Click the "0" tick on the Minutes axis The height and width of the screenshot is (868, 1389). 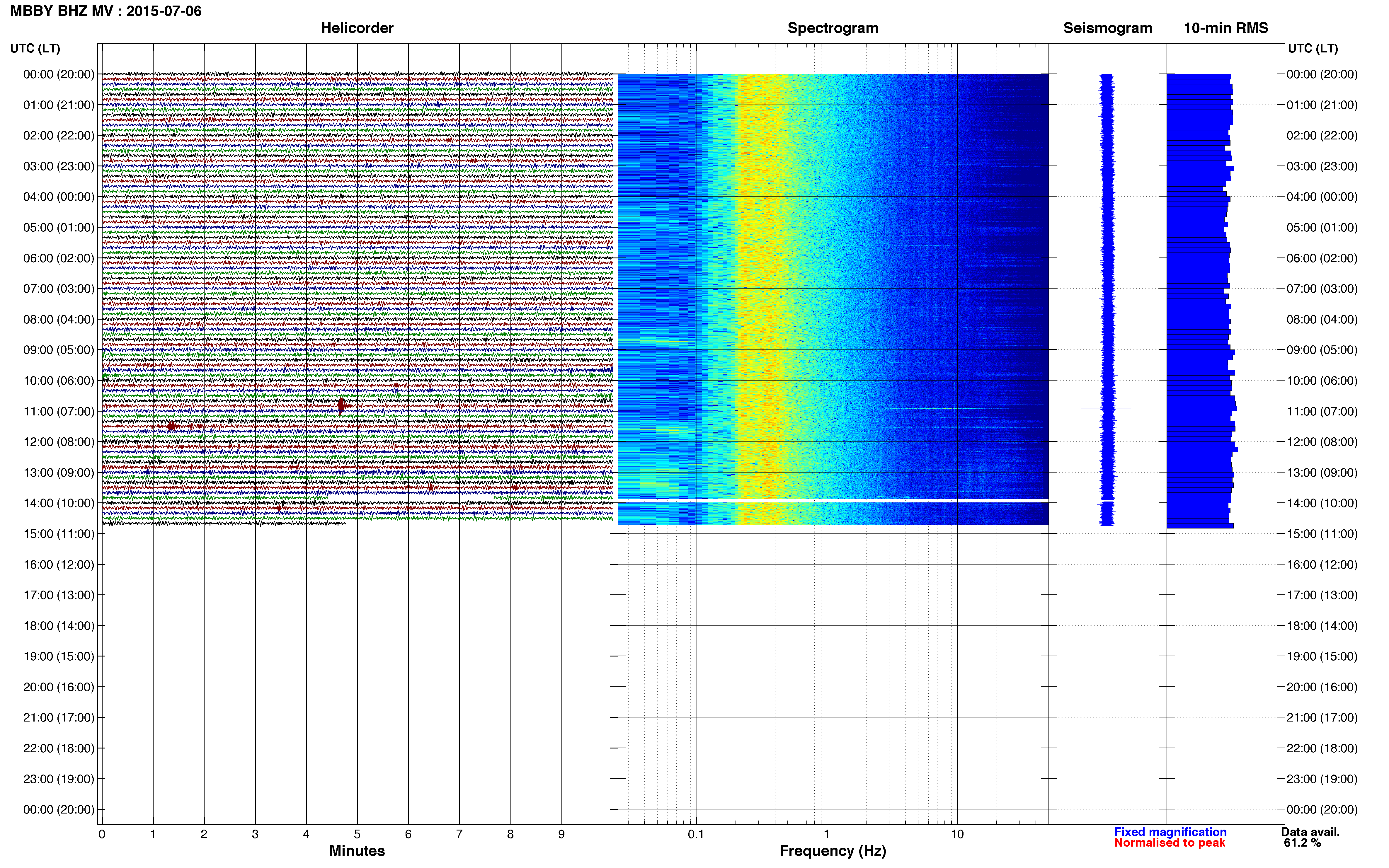click(x=102, y=834)
